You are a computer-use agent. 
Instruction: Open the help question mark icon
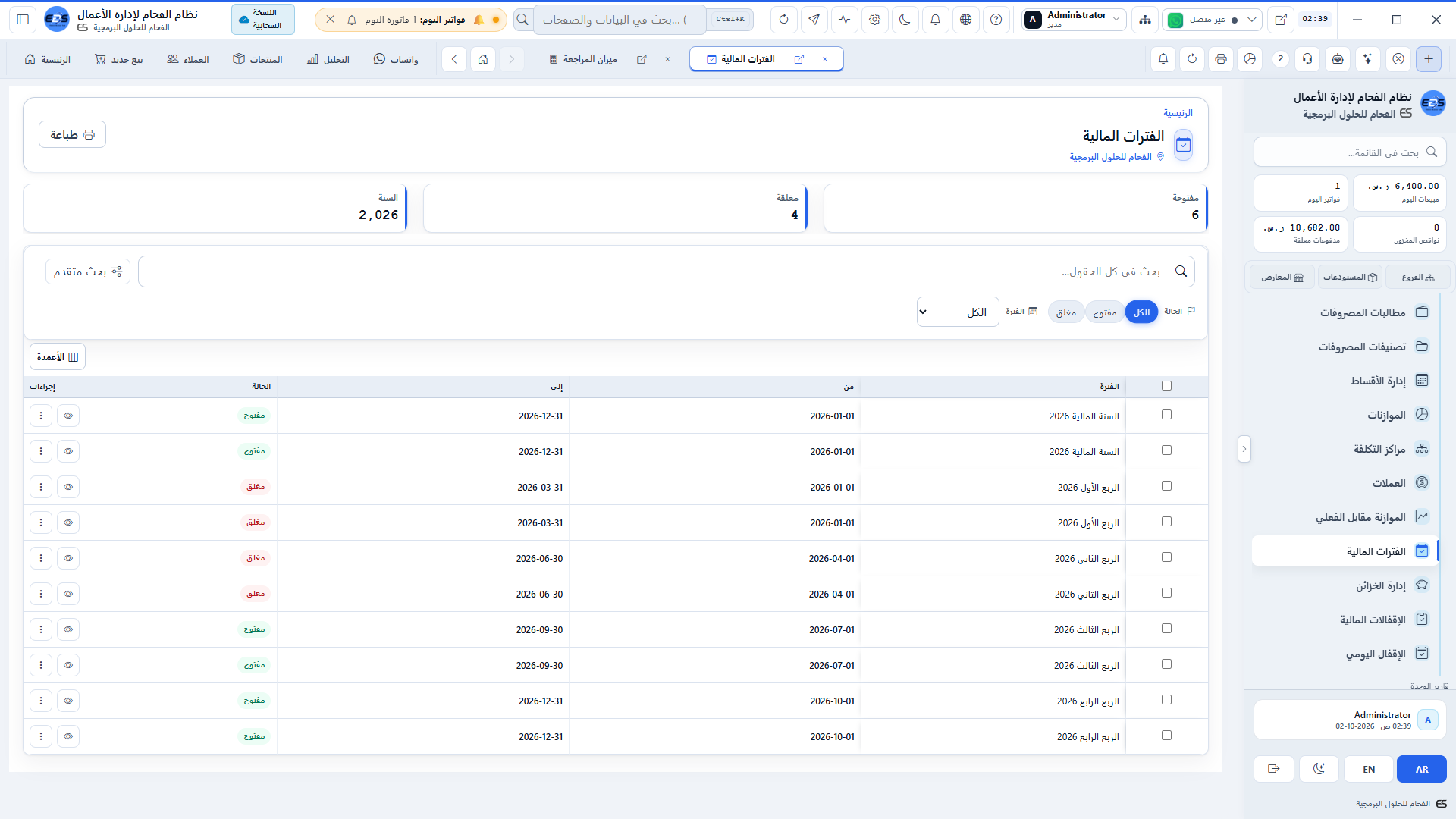point(996,20)
